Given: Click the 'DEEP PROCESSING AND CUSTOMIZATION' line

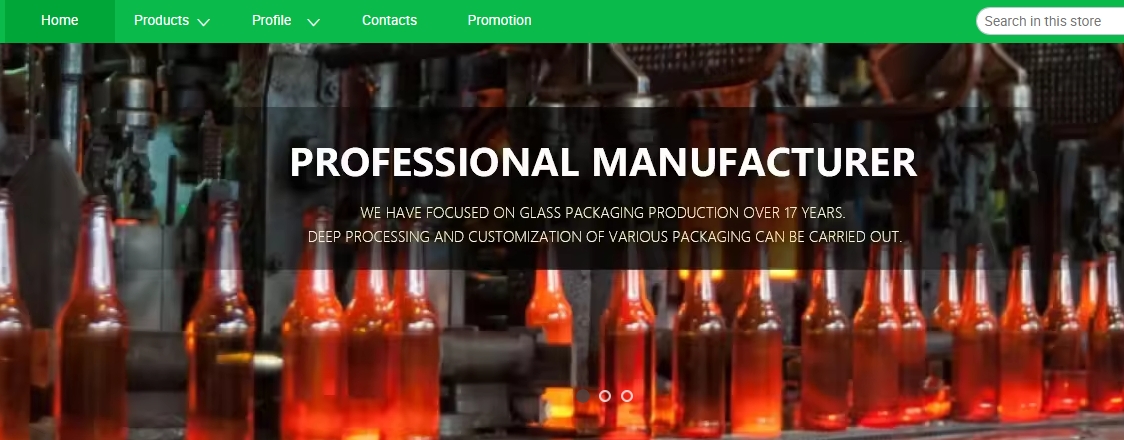Looking at the screenshot, I should [x=604, y=236].
